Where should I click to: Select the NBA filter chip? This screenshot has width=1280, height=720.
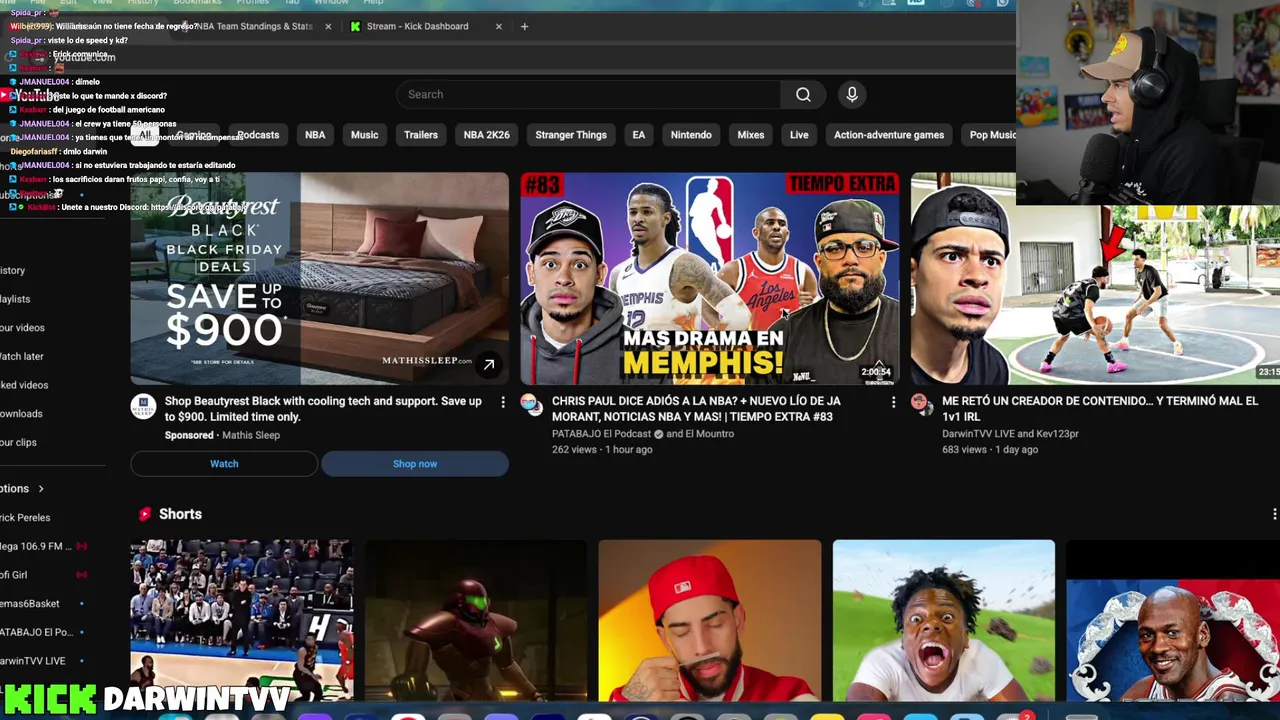coord(315,135)
